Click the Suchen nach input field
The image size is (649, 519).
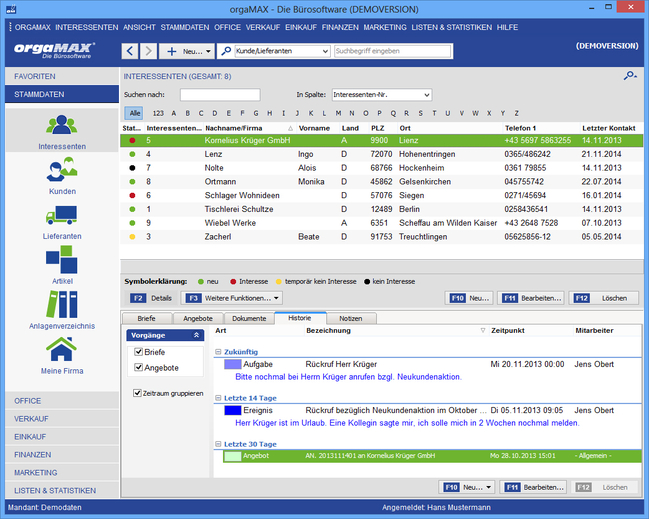[220, 95]
